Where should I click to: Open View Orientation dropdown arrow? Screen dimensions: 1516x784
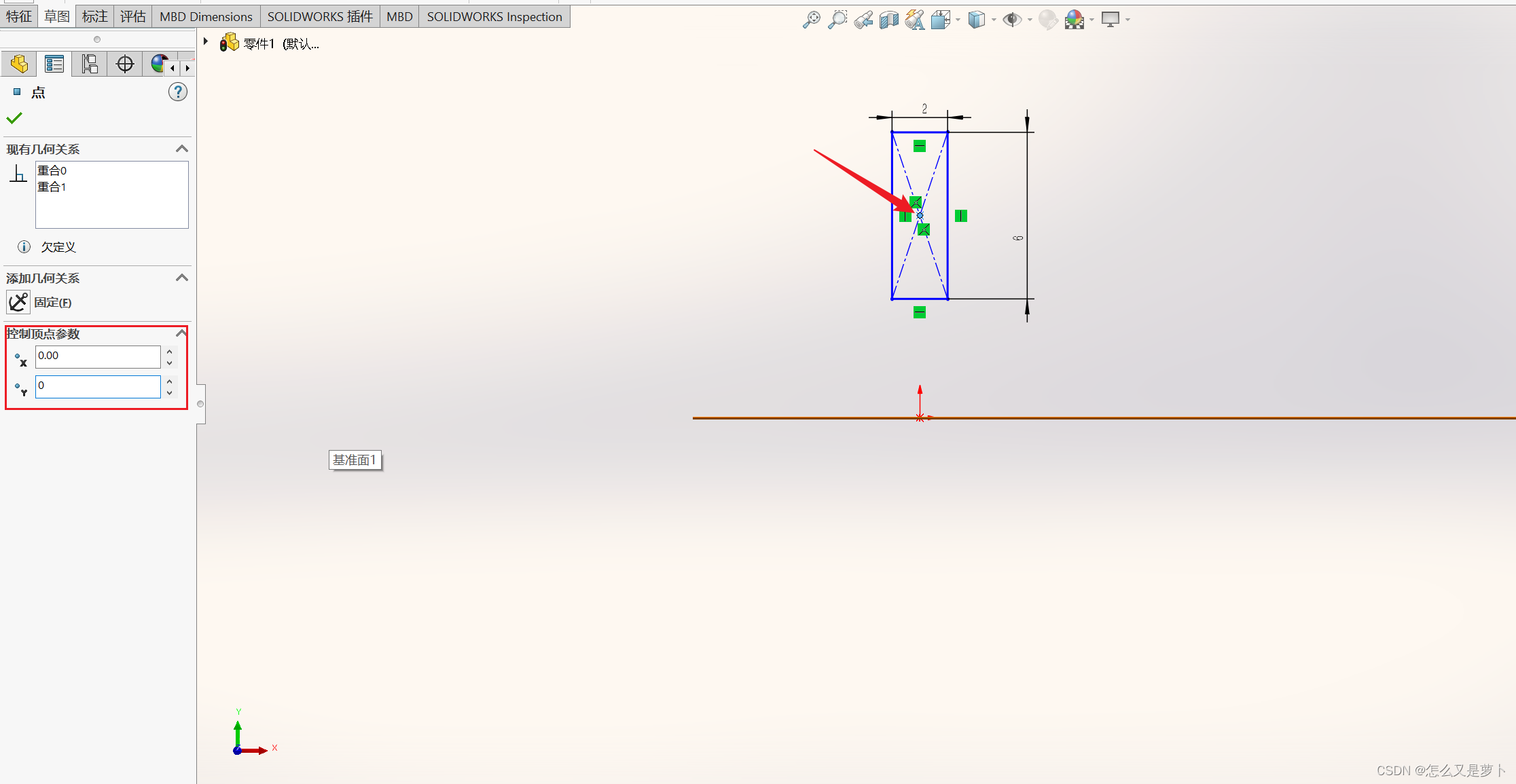coord(958,20)
